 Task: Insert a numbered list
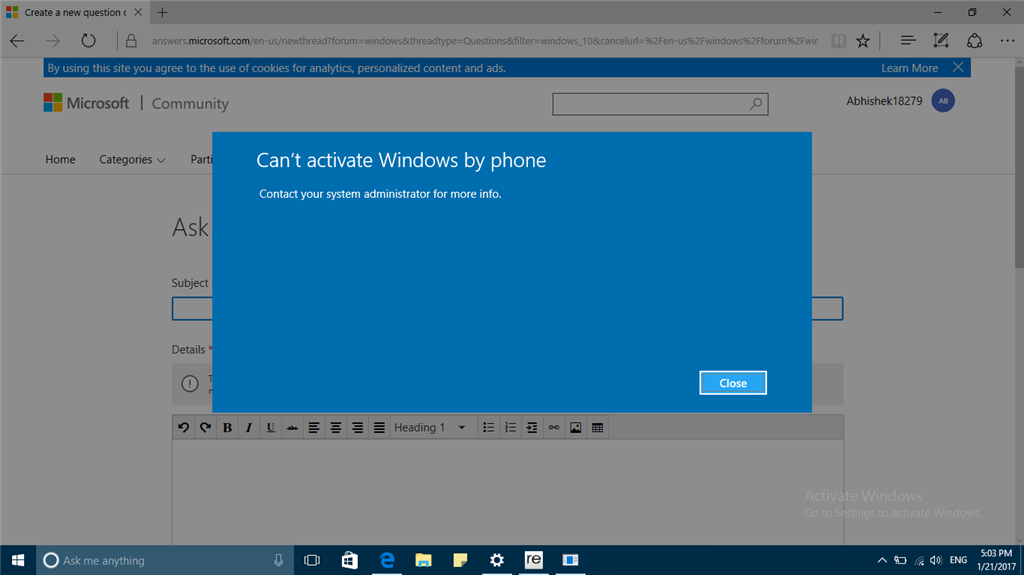pyautogui.click(x=510, y=427)
